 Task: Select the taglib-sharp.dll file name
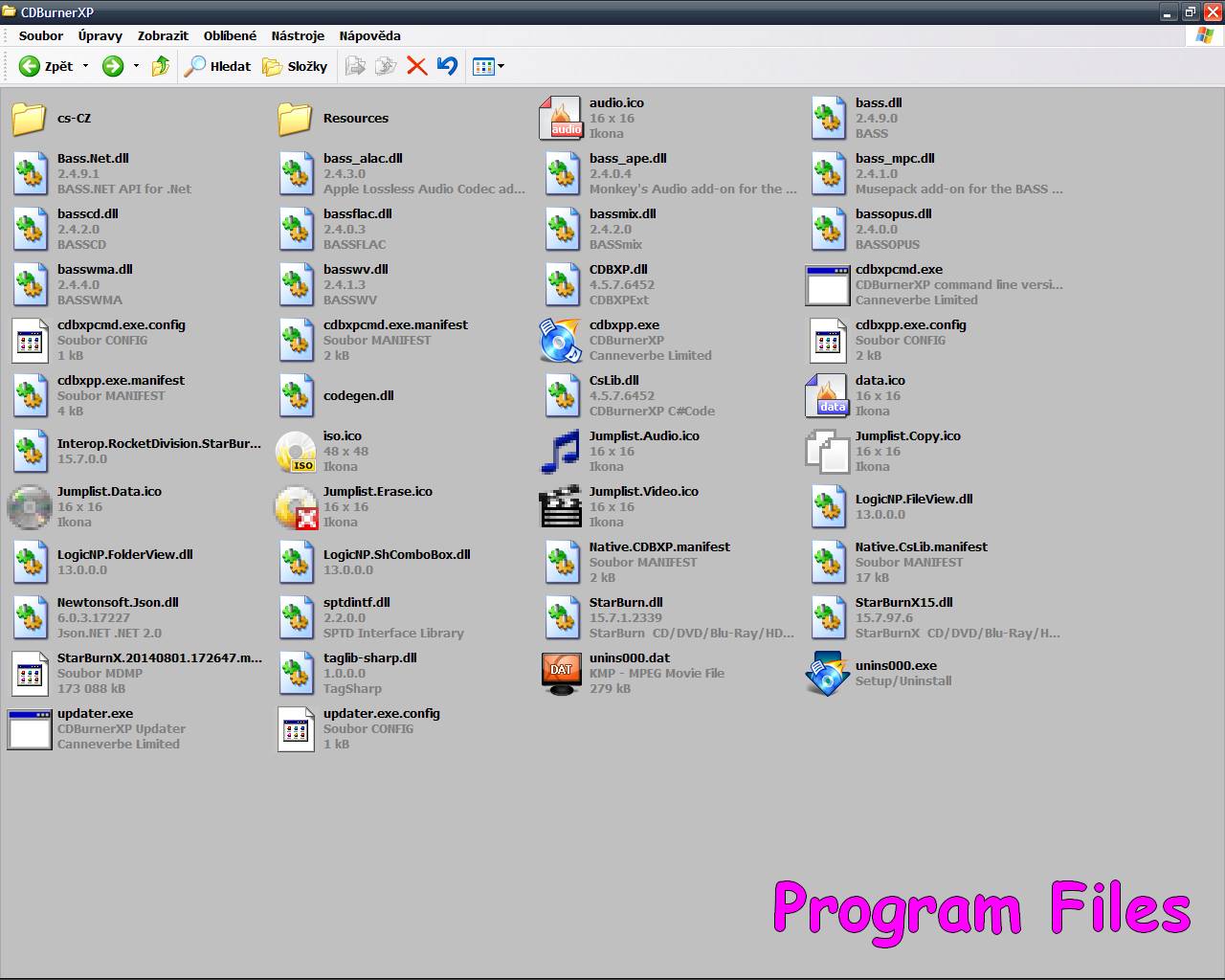click(x=370, y=657)
